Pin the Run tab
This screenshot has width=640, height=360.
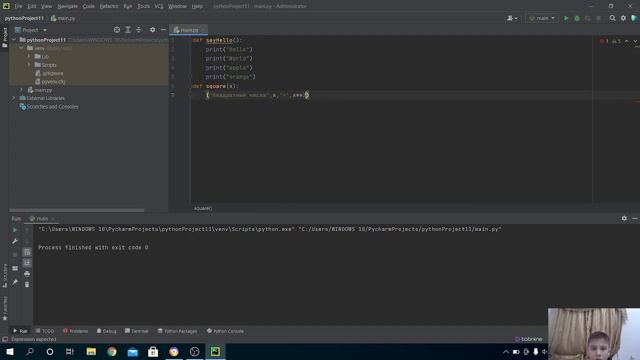(15, 282)
